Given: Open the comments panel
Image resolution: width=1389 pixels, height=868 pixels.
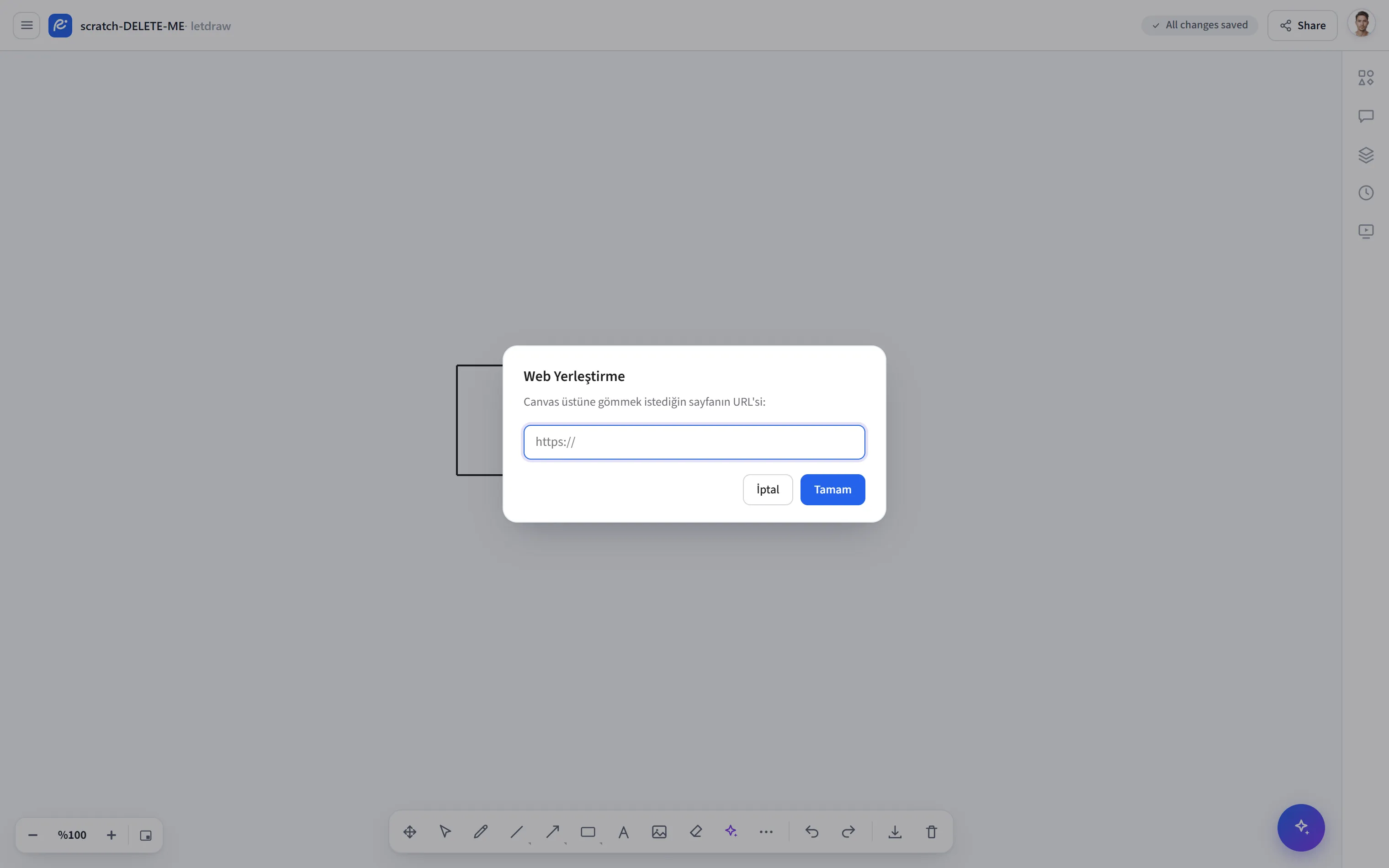Looking at the screenshot, I should pyautogui.click(x=1366, y=116).
